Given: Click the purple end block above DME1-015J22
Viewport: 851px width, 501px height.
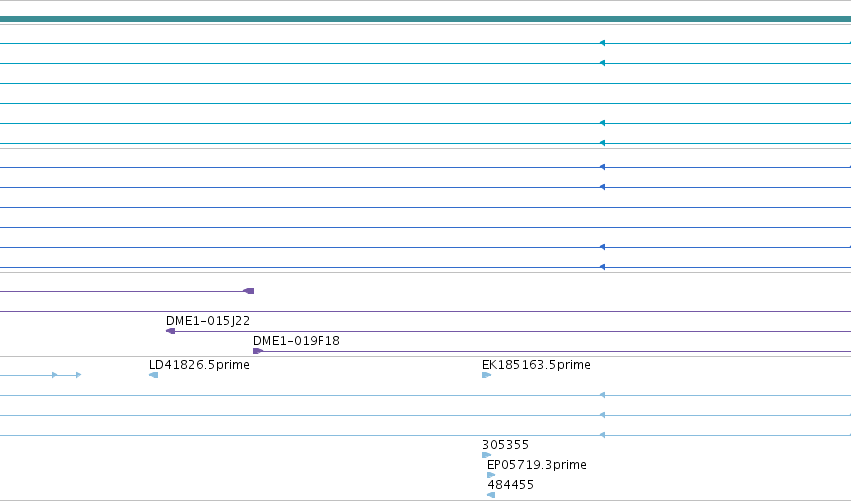Looking at the screenshot, I should (249, 291).
